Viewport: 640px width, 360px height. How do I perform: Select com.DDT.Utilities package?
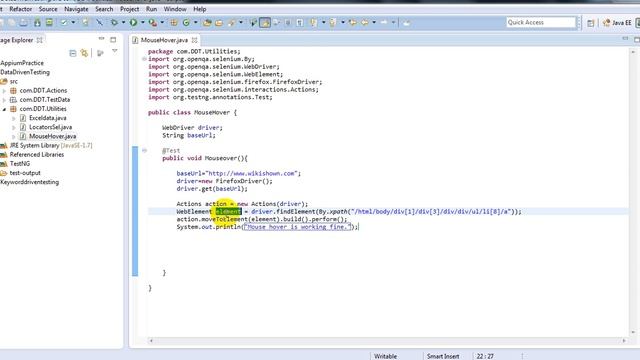[x=43, y=109]
